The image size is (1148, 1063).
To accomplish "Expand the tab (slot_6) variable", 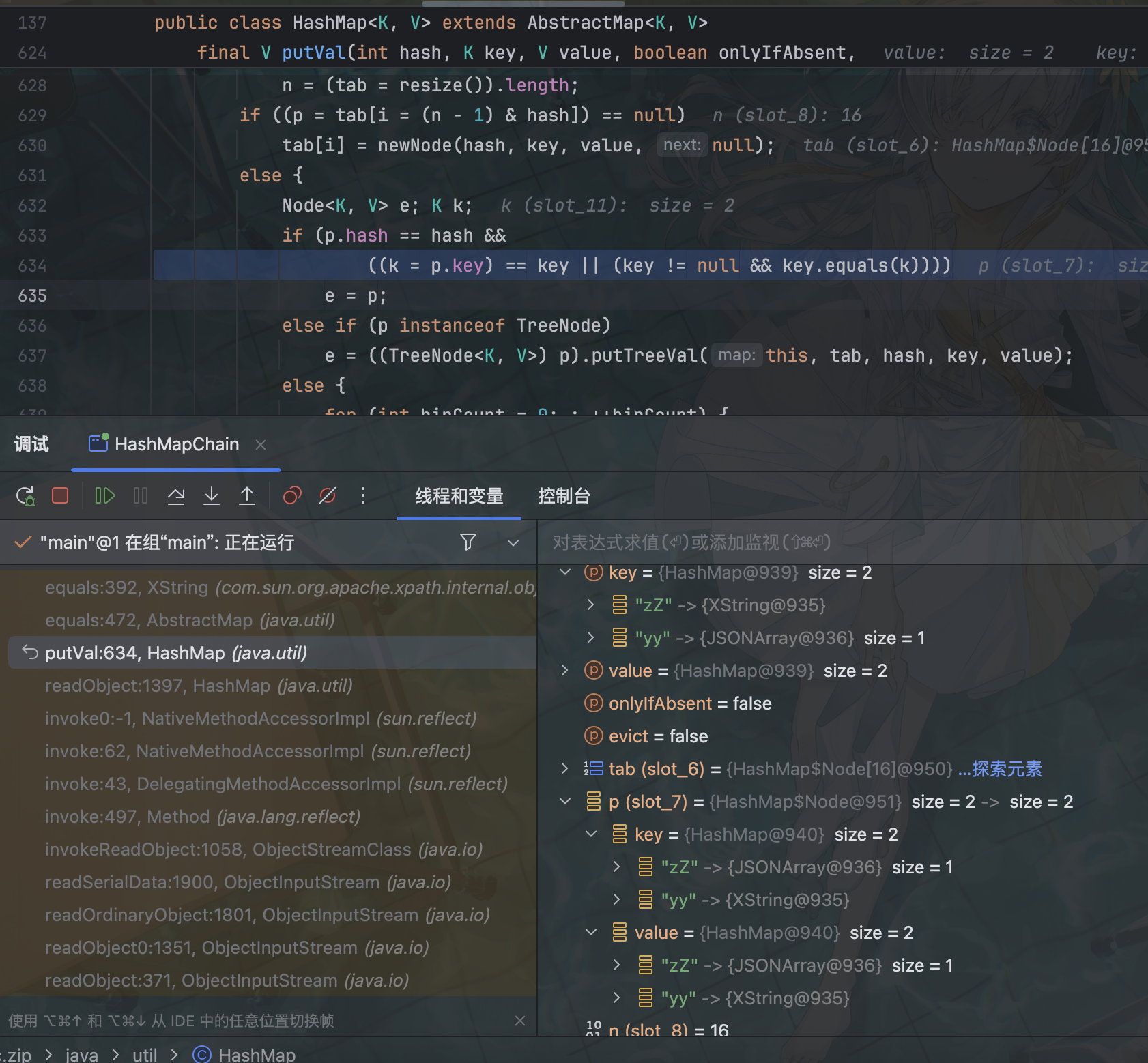I will [x=565, y=769].
